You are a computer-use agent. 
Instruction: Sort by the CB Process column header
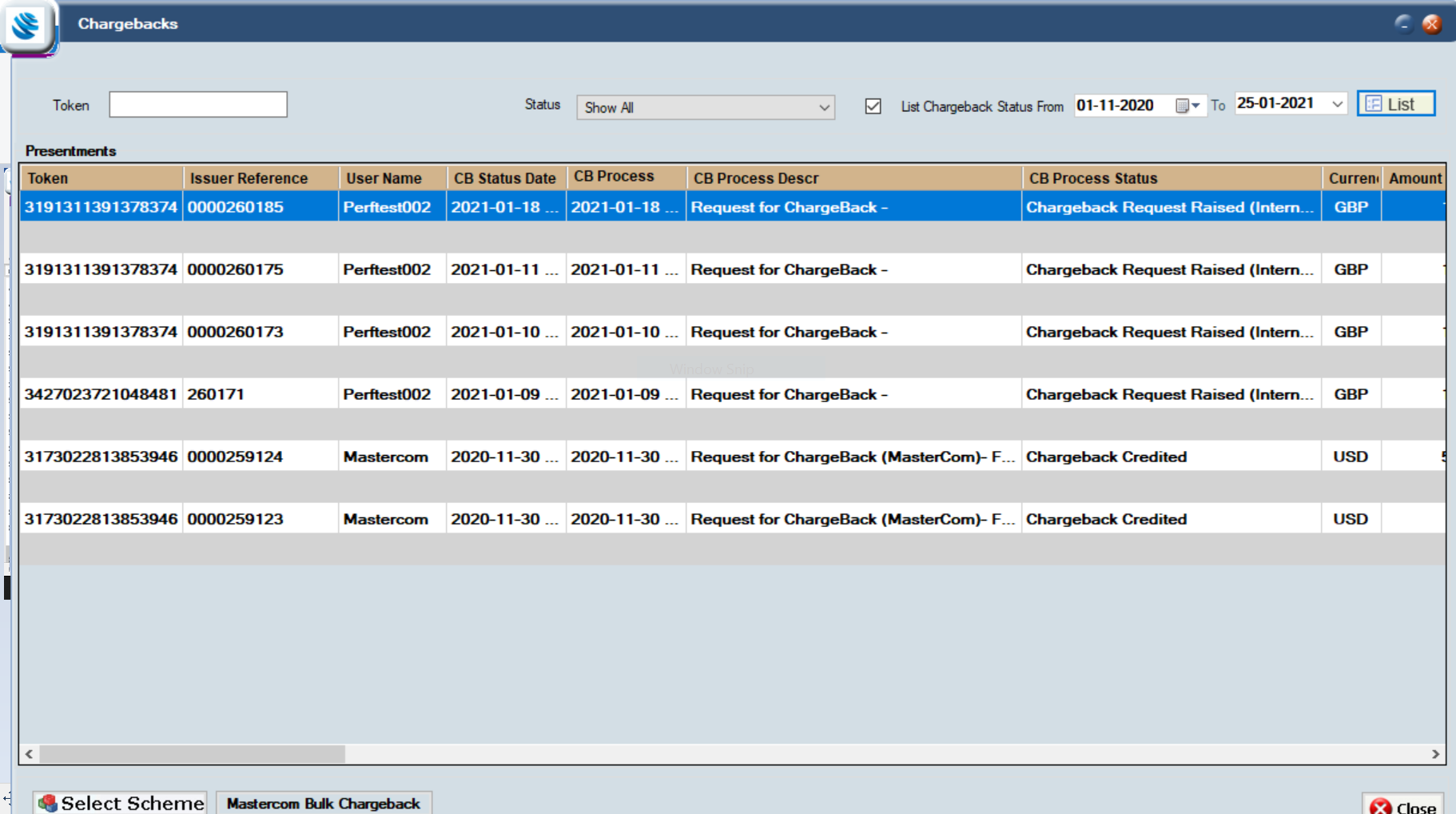point(627,178)
